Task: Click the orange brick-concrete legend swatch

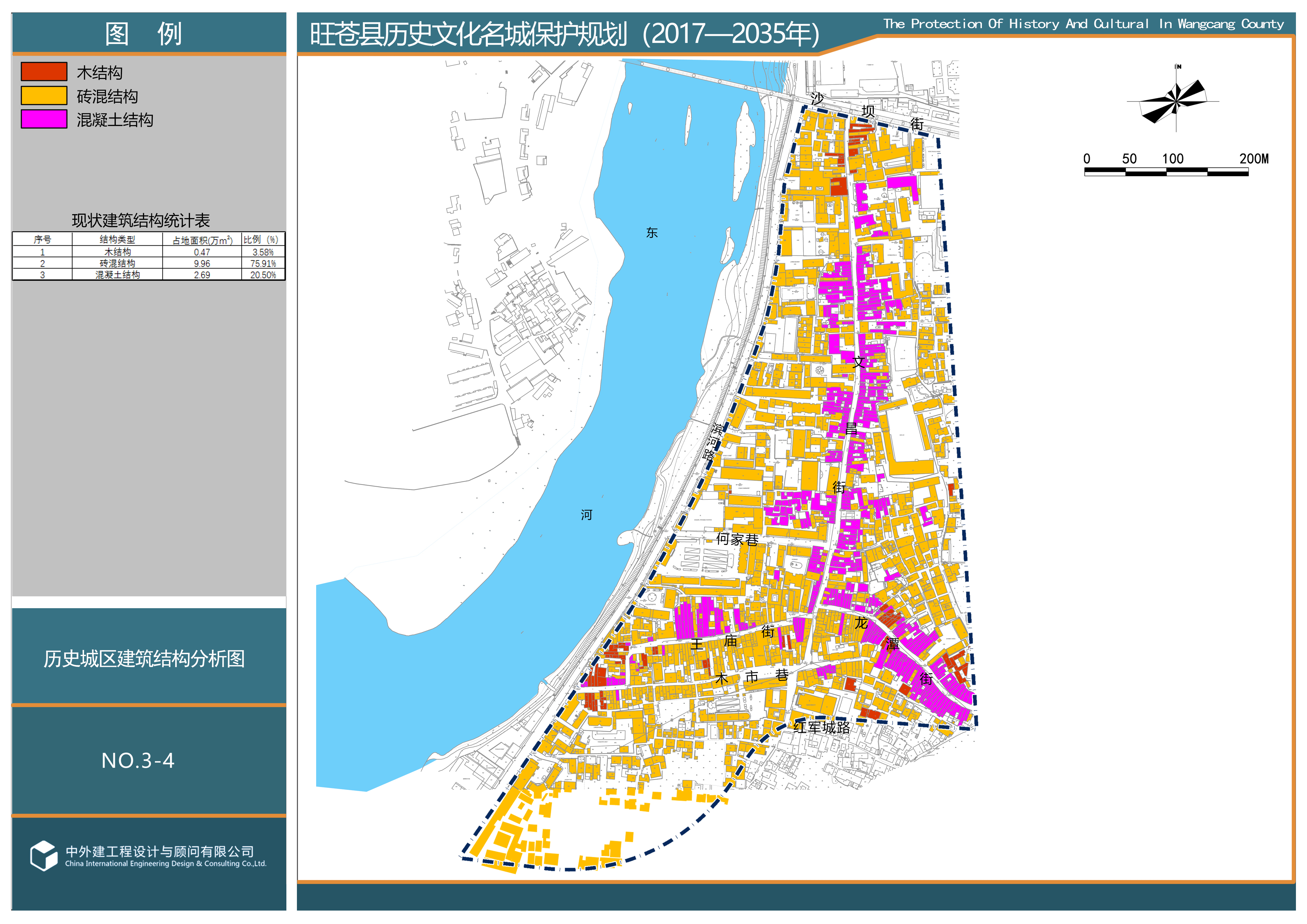Action: [44, 96]
